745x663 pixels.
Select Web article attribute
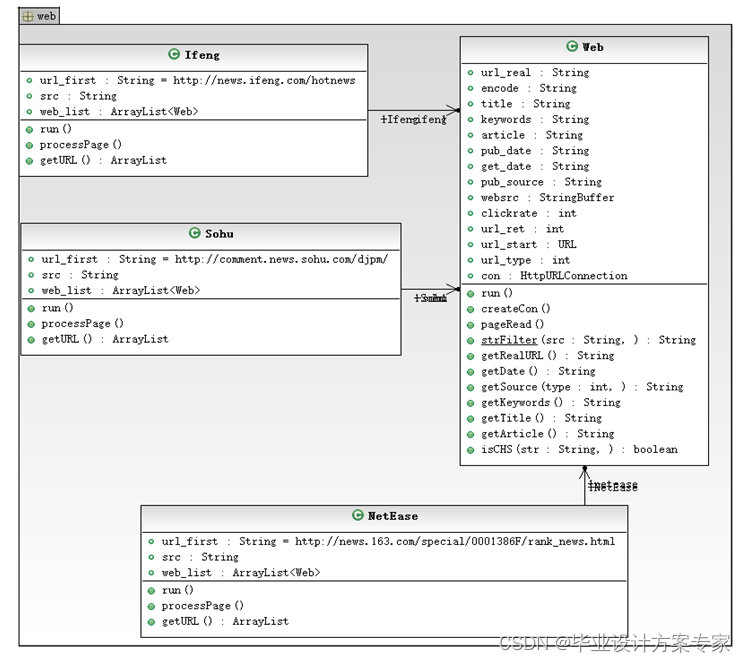click(x=532, y=135)
